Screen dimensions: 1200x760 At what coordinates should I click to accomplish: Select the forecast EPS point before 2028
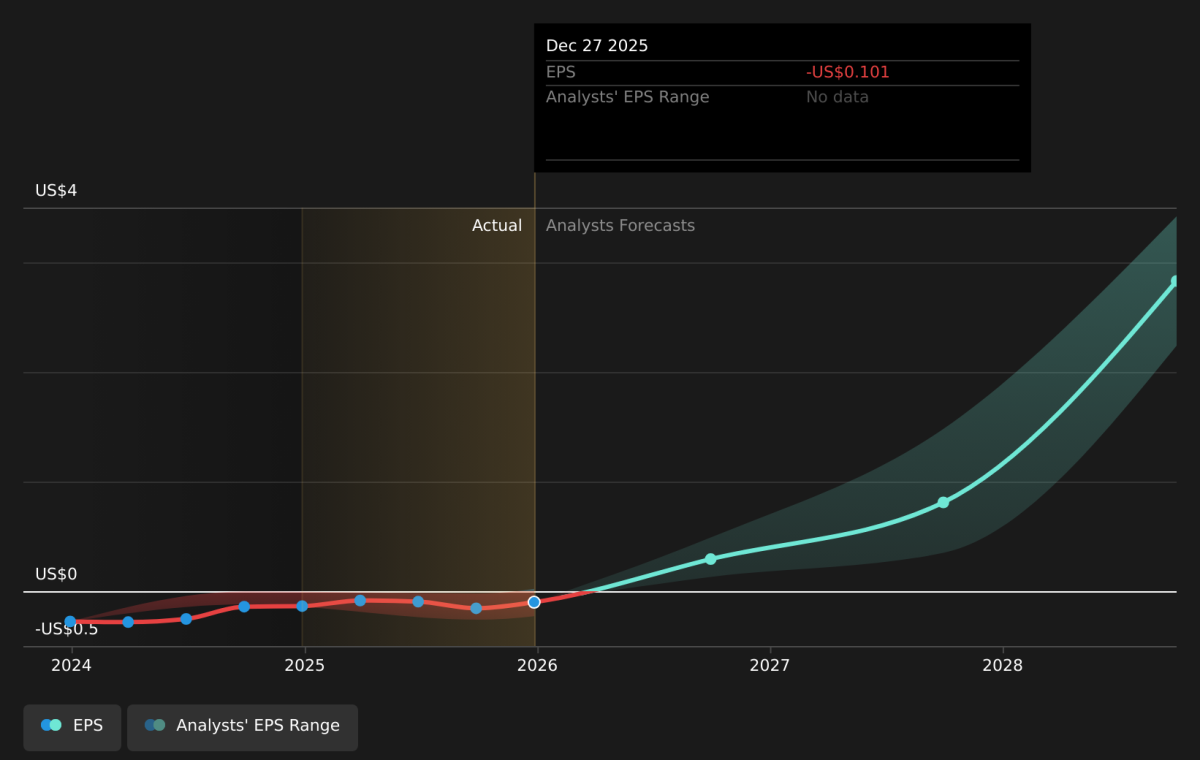pos(943,502)
